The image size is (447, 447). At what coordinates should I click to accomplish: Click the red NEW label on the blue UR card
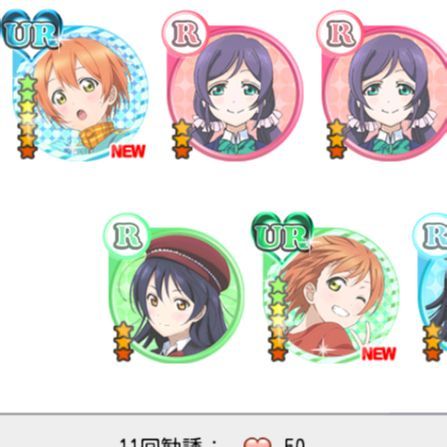(x=128, y=151)
